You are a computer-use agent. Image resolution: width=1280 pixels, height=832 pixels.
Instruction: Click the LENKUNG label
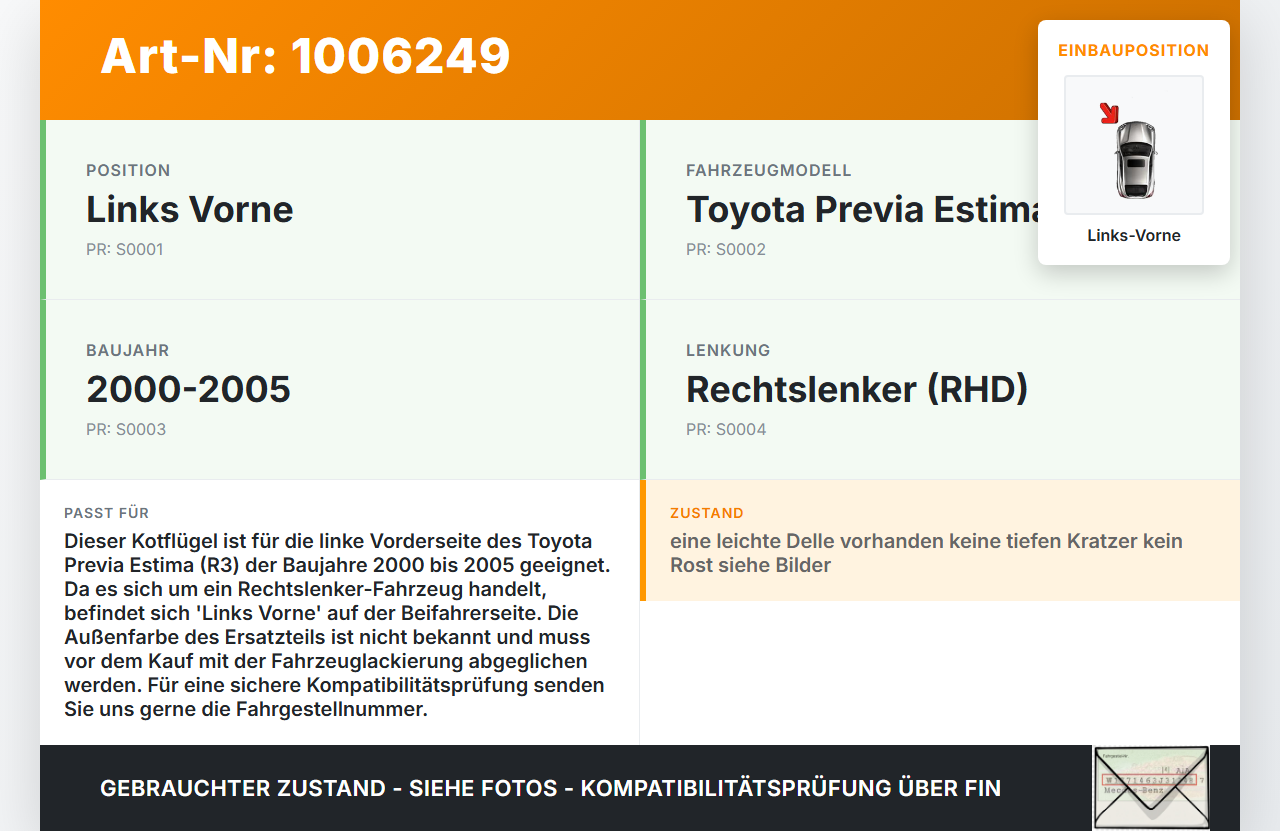click(728, 350)
